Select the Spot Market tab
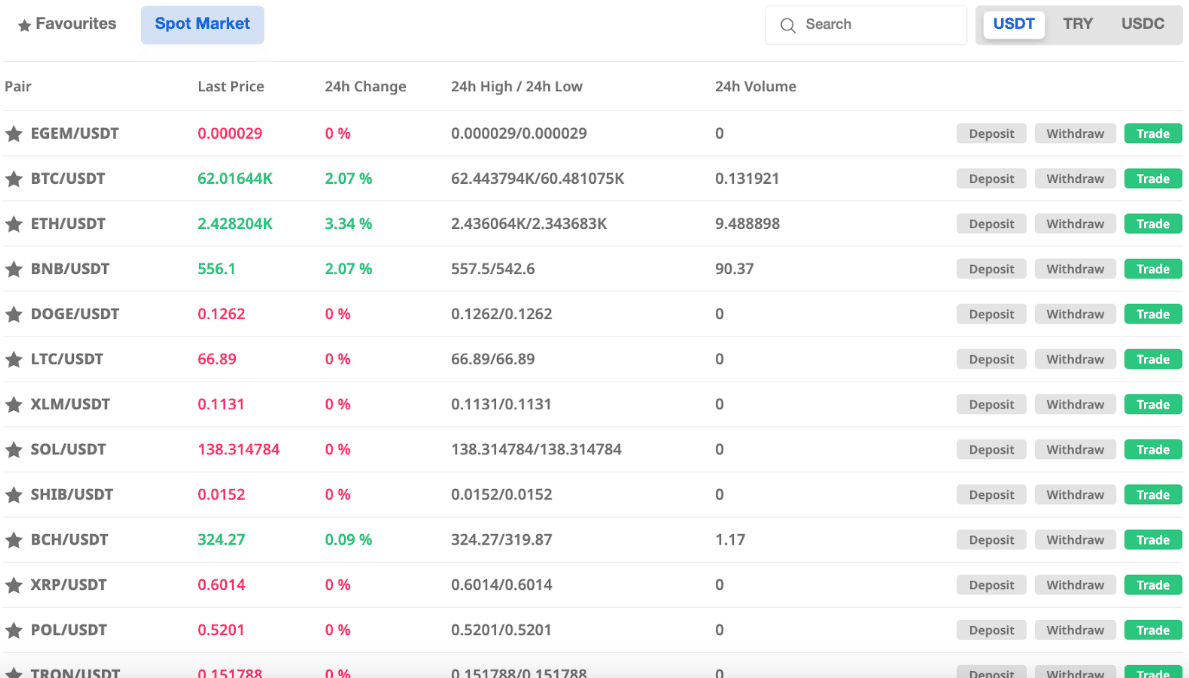Image resolution: width=1189 pixels, height=678 pixels. click(x=202, y=24)
